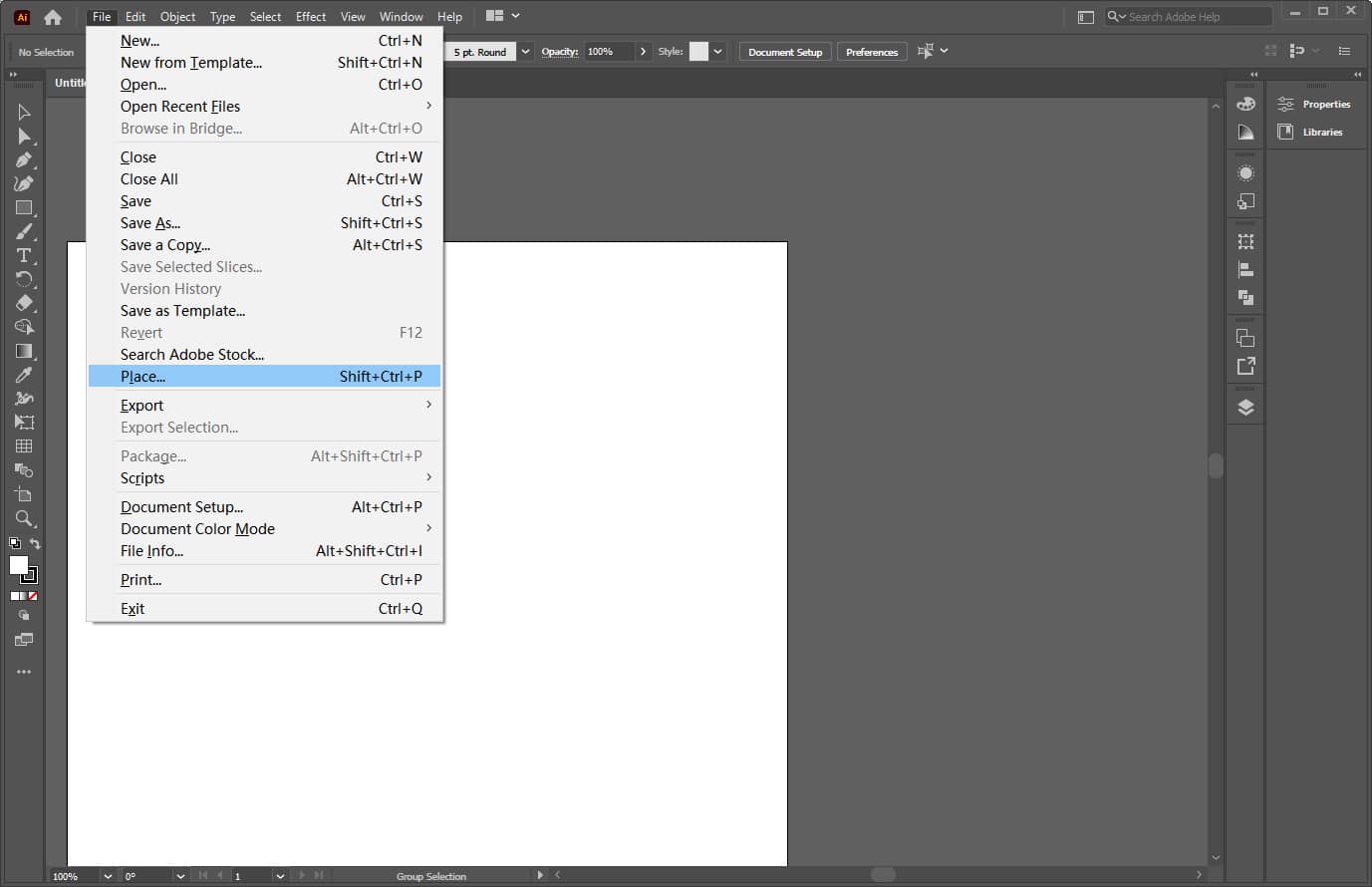Open the Layers panel icon
The width and height of the screenshot is (1372, 887).
coord(1245,407)
